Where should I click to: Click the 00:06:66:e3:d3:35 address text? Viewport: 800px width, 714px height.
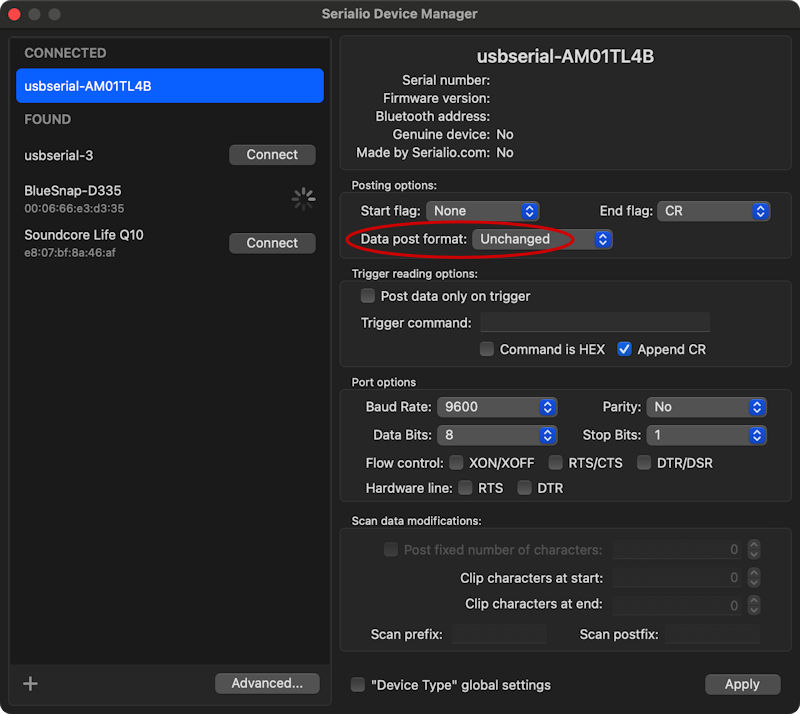(x=74, y=208)
